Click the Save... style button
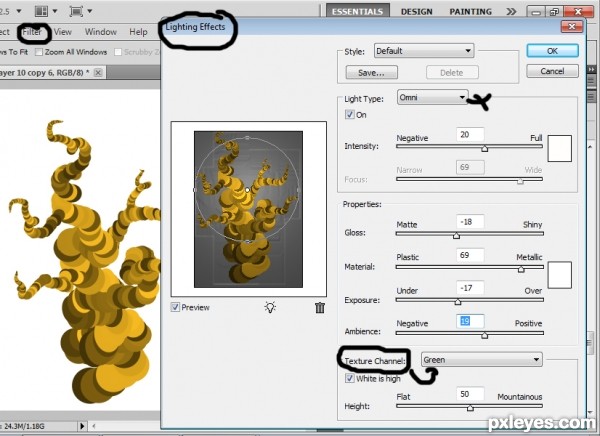Image resolution: width=600 pixels, height=436 pixels. coord(372,72)
